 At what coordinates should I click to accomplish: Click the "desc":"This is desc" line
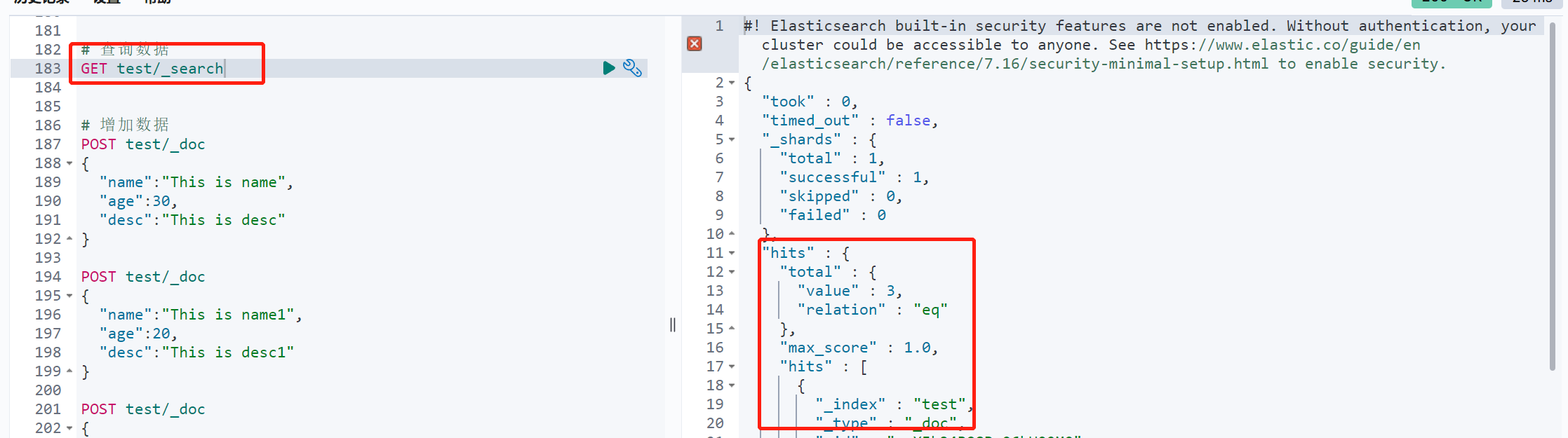point(192,220)
